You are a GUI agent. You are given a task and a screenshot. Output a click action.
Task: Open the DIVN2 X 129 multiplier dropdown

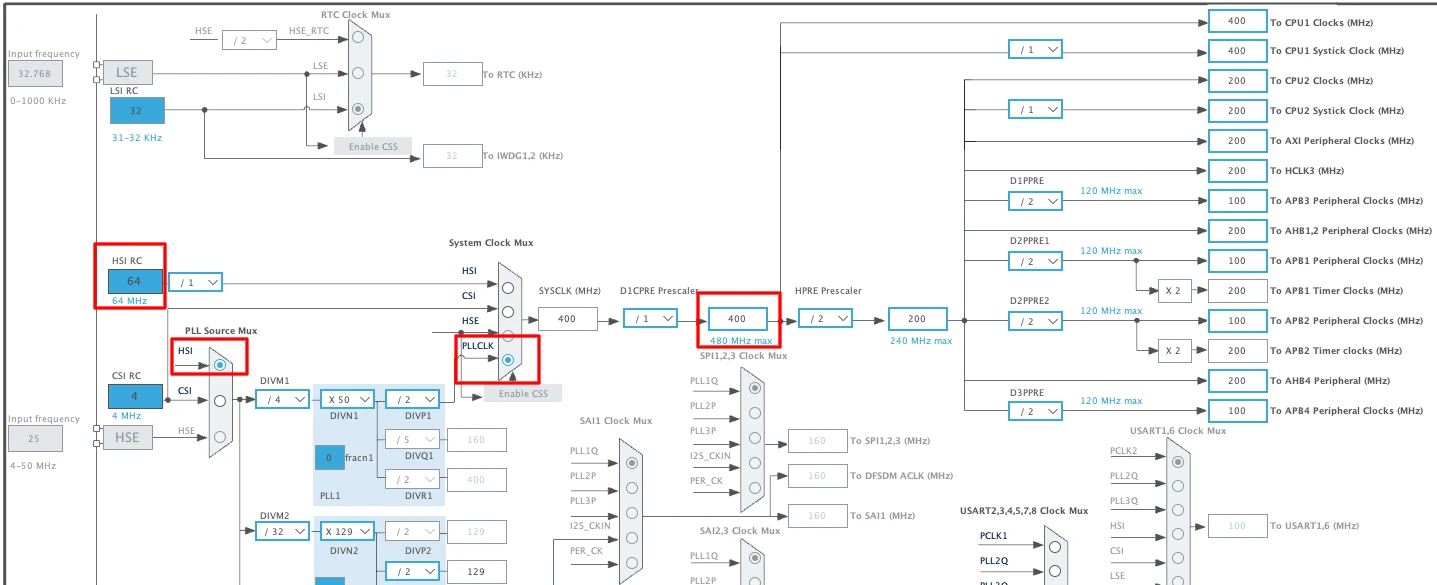[x=347, y=532]
